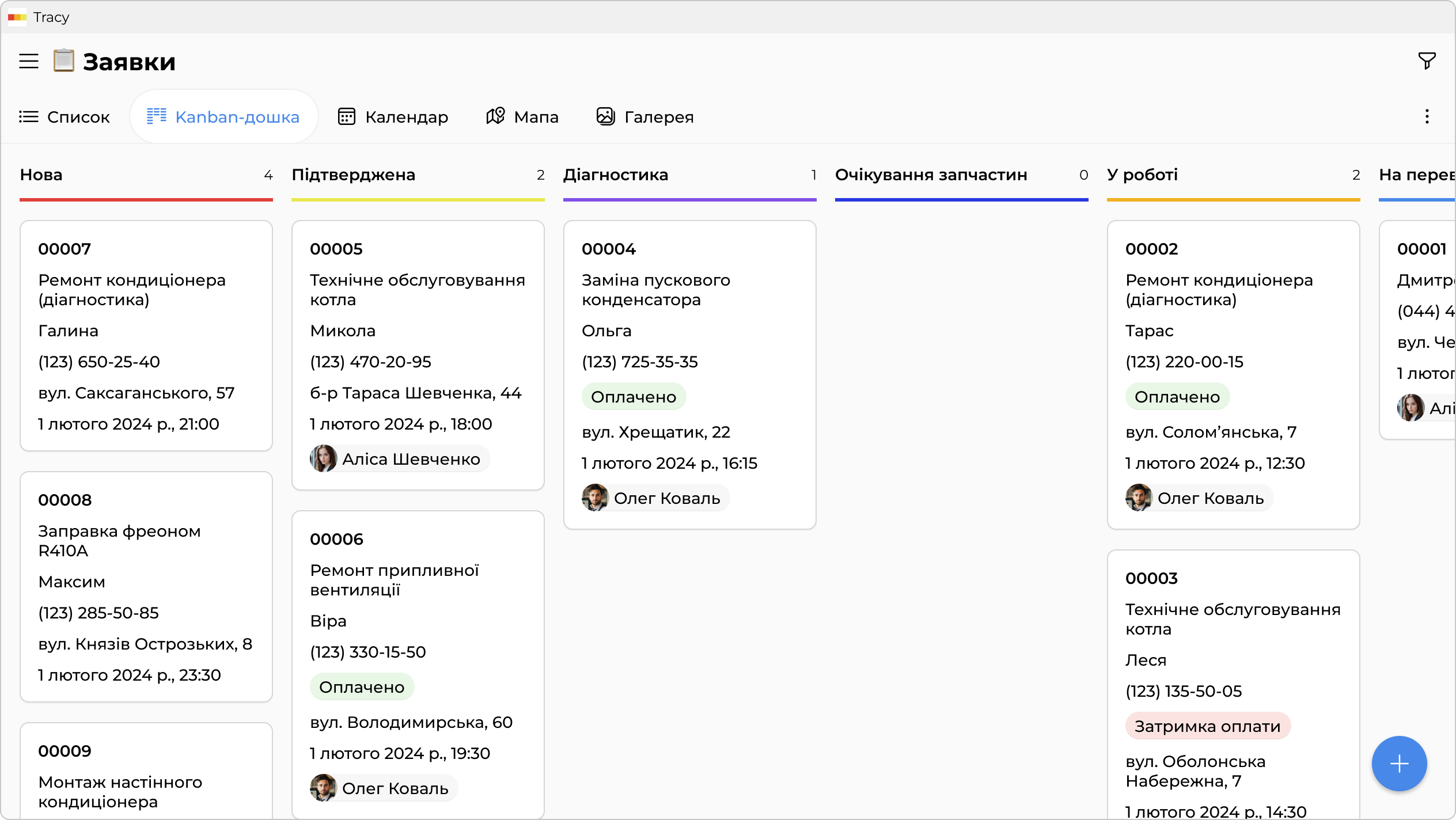Click the Очікування запчастин column header
Image resolution: width=1456 pixels, height=820 pixels.
pyautogui.click(x=931, y=175)
